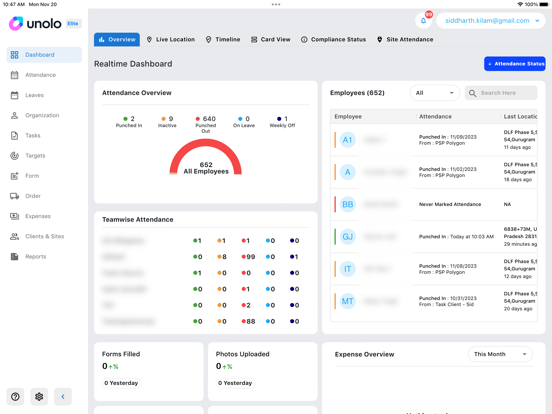Switch to the Live Location tab
This screenshot has width=552, height=414.
tap(171, 39)
